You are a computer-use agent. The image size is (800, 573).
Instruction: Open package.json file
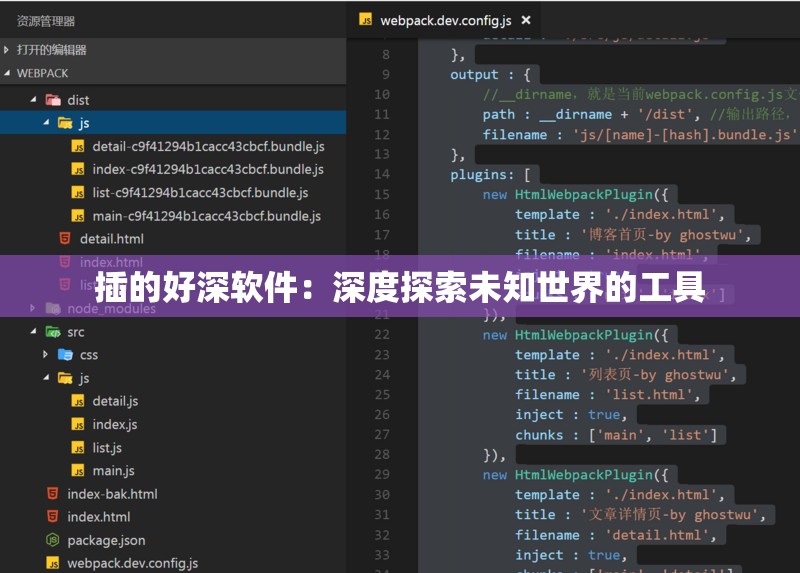click(106, 540)
